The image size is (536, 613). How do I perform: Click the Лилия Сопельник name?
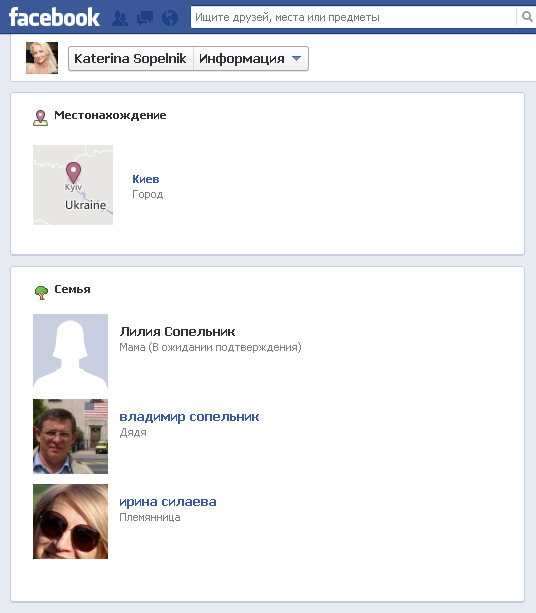(x=177, y=332)
